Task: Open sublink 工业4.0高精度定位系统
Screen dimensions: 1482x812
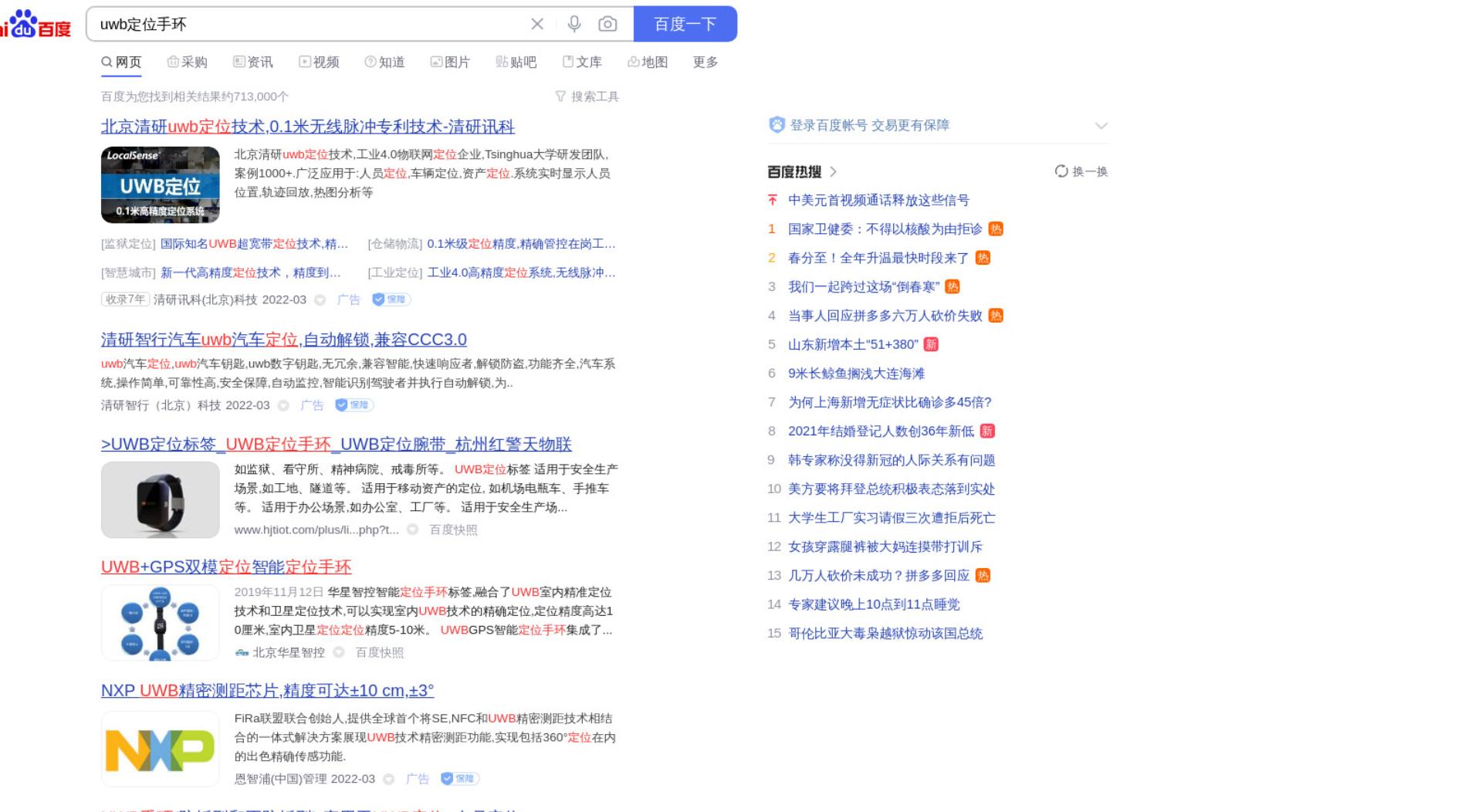Action: click(521, 272)
